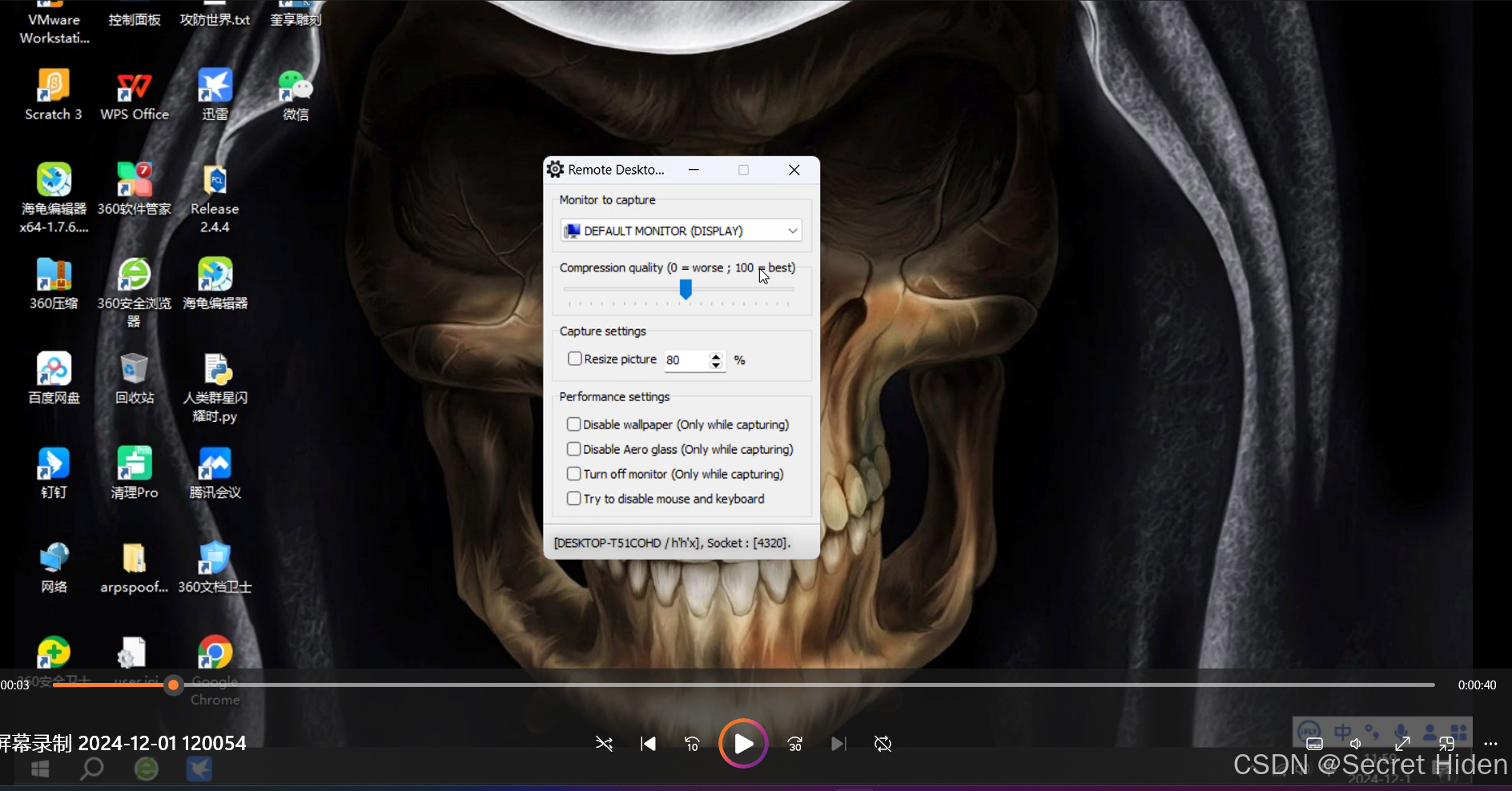This screenshot has height=791, width=1512.
Task: Select the 微信 WeChat desktop icon
Action: (296, 94)
